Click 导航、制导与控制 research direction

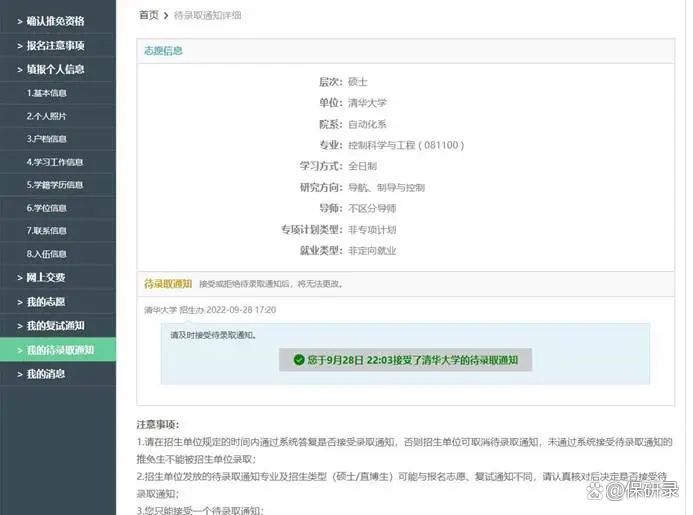tap(386, 187)
